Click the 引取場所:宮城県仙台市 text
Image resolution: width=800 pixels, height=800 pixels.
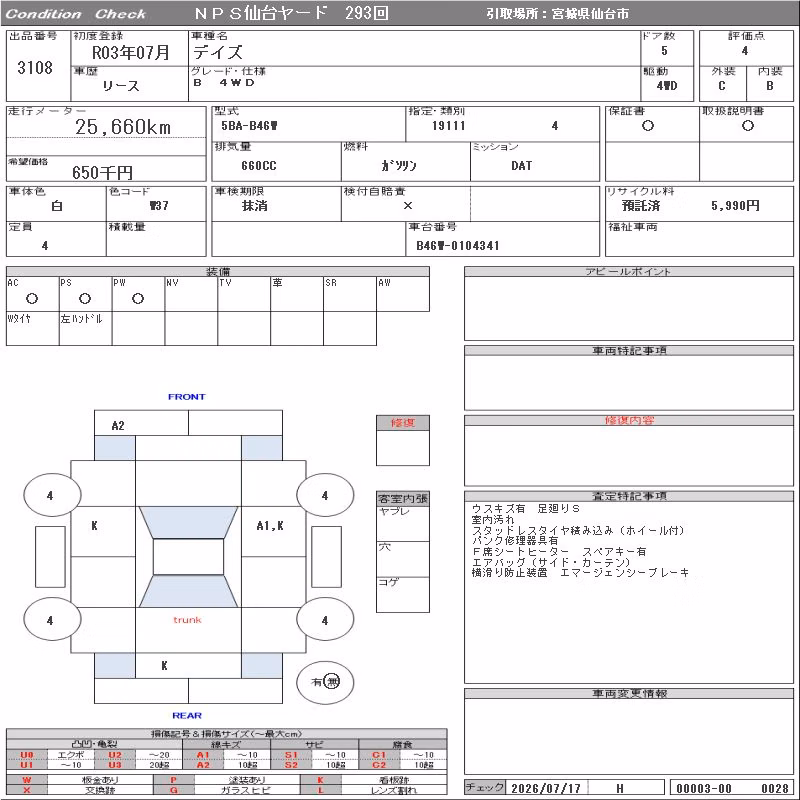click(x=557, y=14)
